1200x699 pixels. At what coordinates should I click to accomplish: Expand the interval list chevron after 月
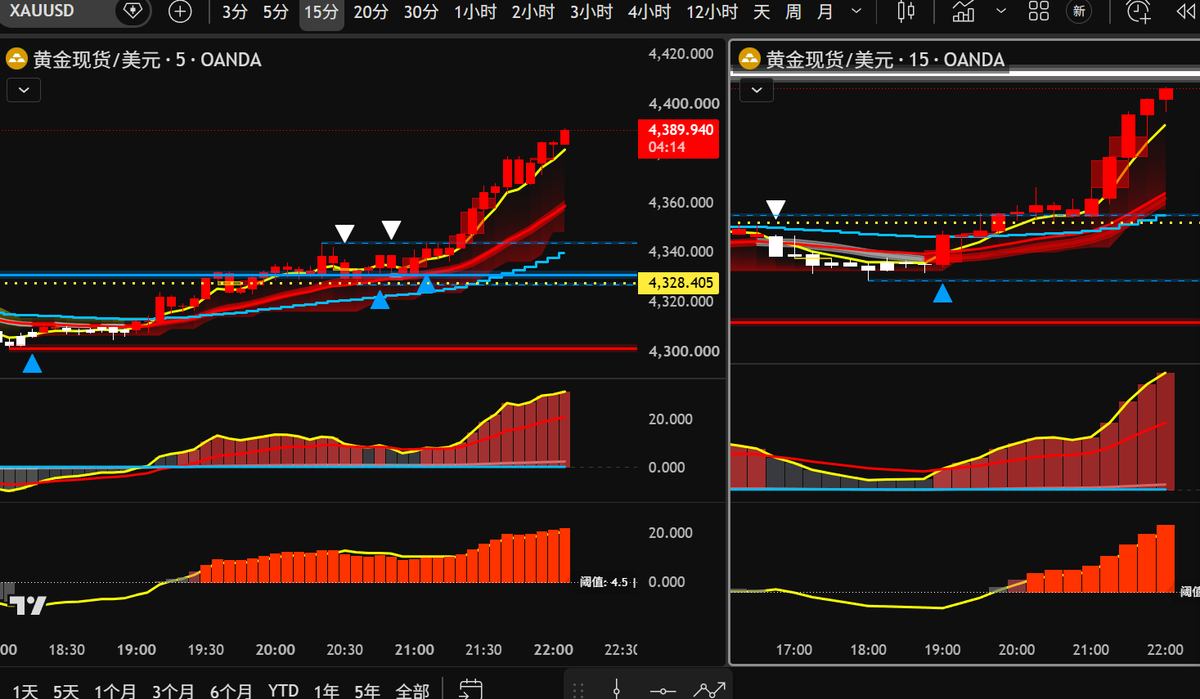[856, 12]
